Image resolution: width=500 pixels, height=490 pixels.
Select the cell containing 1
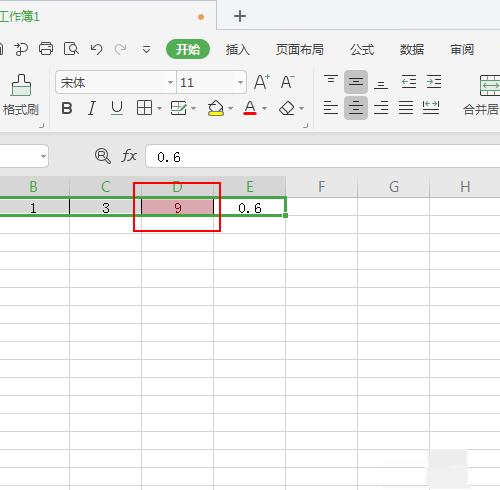[x=34, y=208]
